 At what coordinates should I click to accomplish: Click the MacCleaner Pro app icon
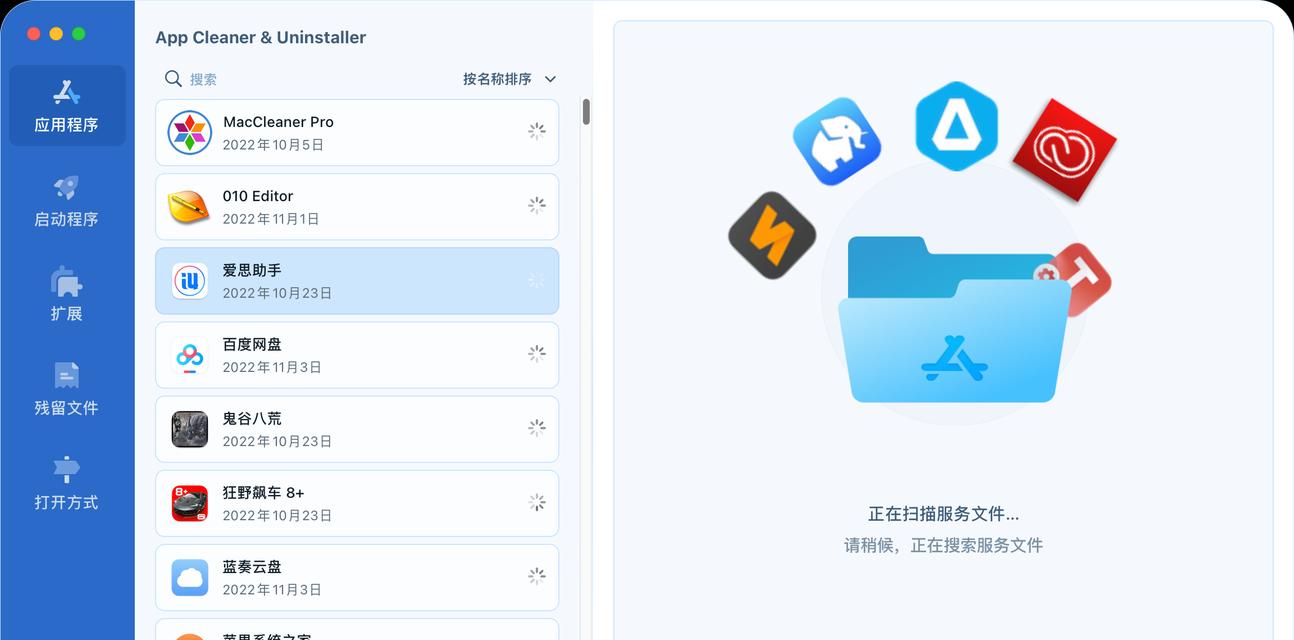coord(189,132)
